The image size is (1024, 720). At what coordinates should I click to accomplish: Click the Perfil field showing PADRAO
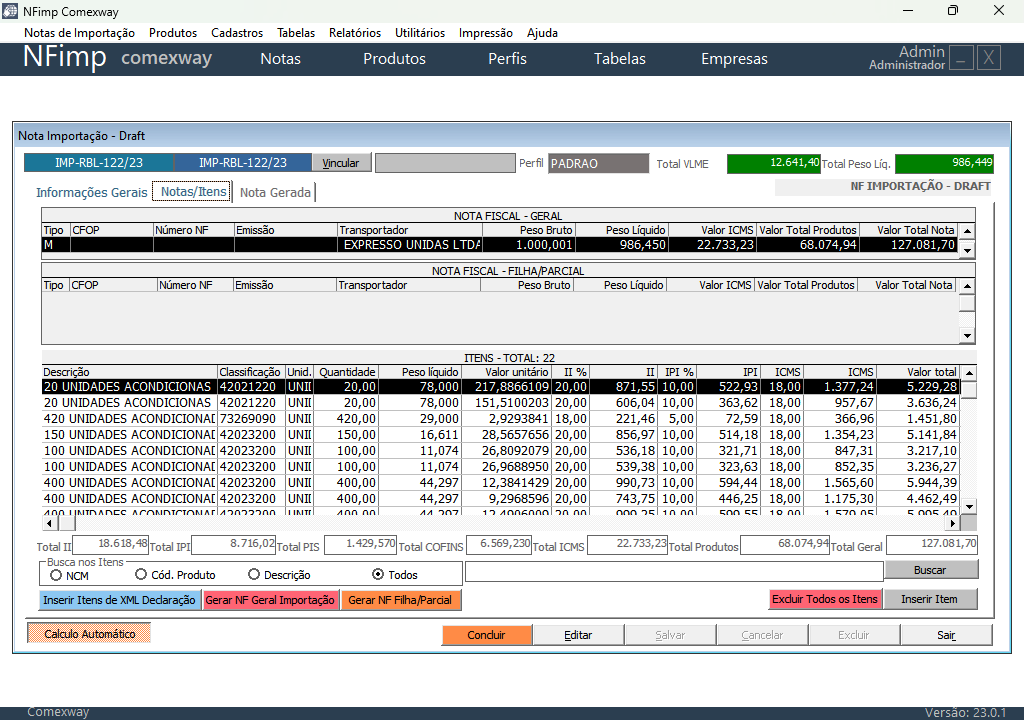tap(598, 163)
